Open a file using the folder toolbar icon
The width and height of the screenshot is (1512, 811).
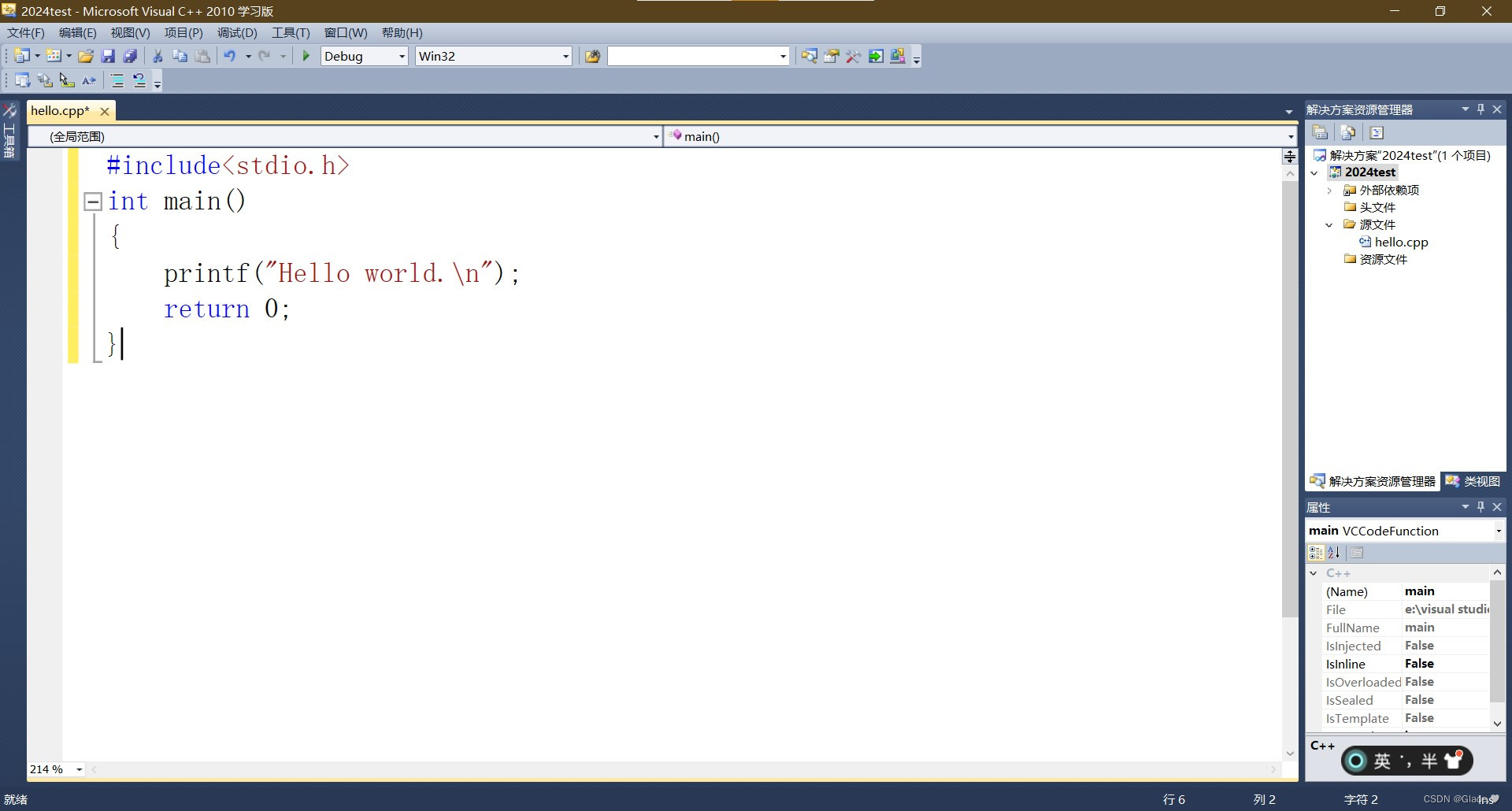[87, 56]
